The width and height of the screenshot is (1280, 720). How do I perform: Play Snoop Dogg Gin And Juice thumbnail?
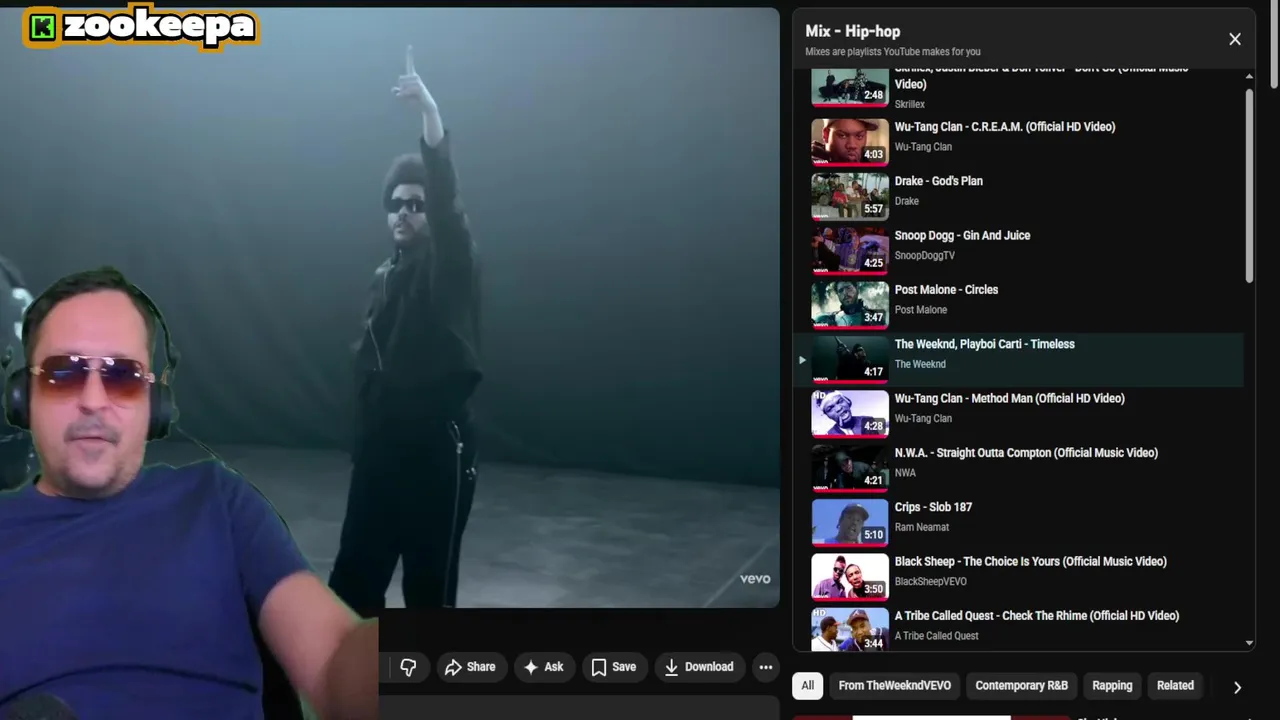click(849, 250)
